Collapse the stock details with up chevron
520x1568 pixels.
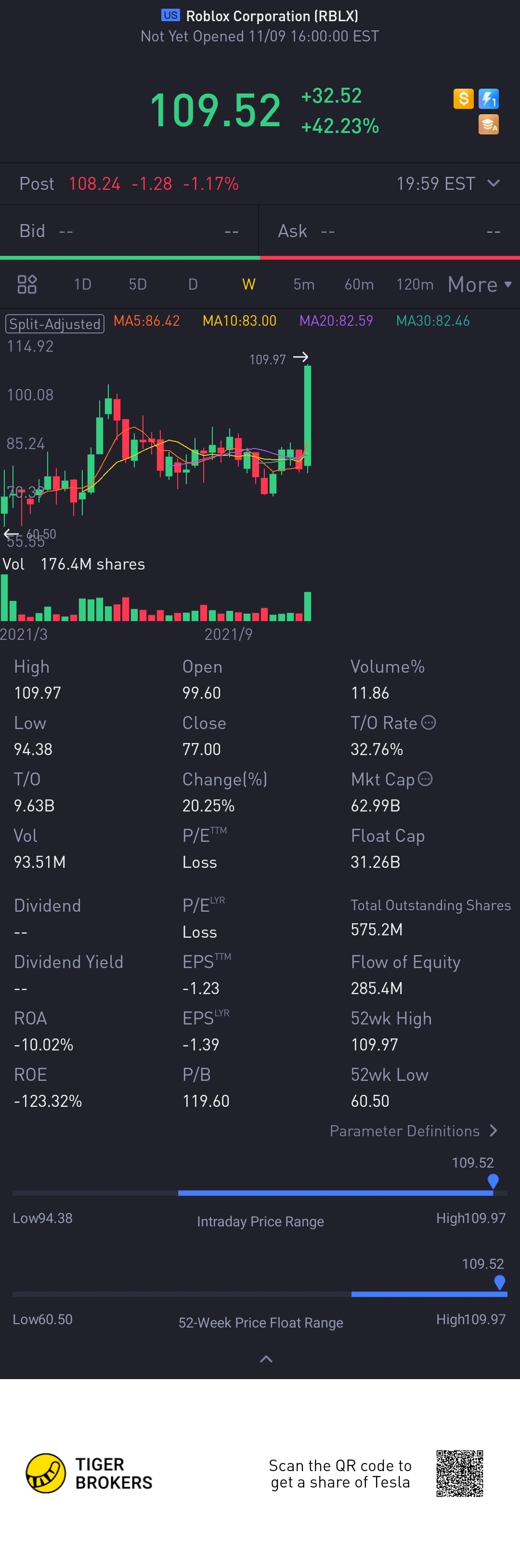(x=266, y=1358)
